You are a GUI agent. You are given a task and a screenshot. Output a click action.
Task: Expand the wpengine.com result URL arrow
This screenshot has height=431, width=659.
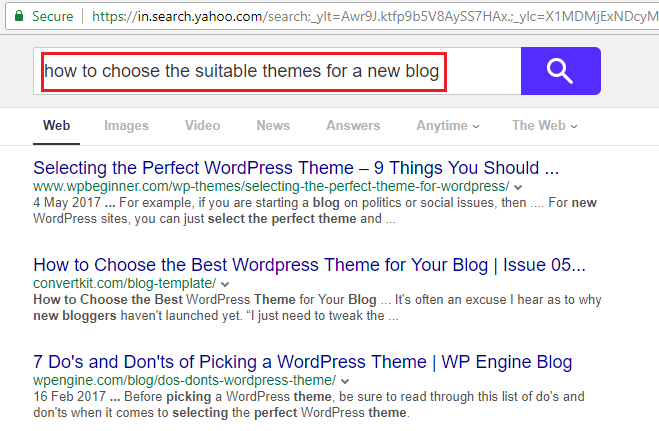[x=345, y=381]
